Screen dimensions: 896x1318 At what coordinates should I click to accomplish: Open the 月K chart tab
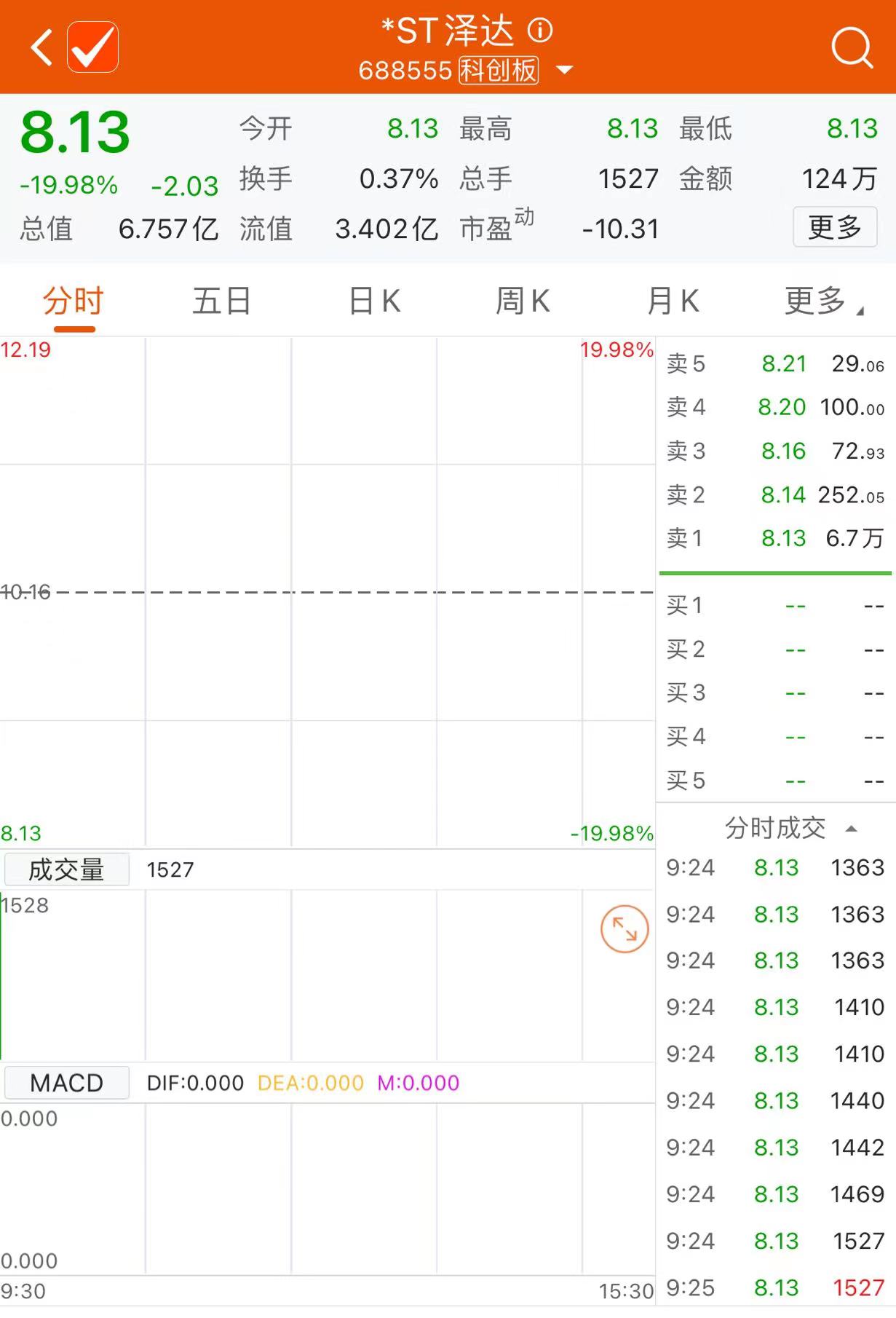coord(673,301)
